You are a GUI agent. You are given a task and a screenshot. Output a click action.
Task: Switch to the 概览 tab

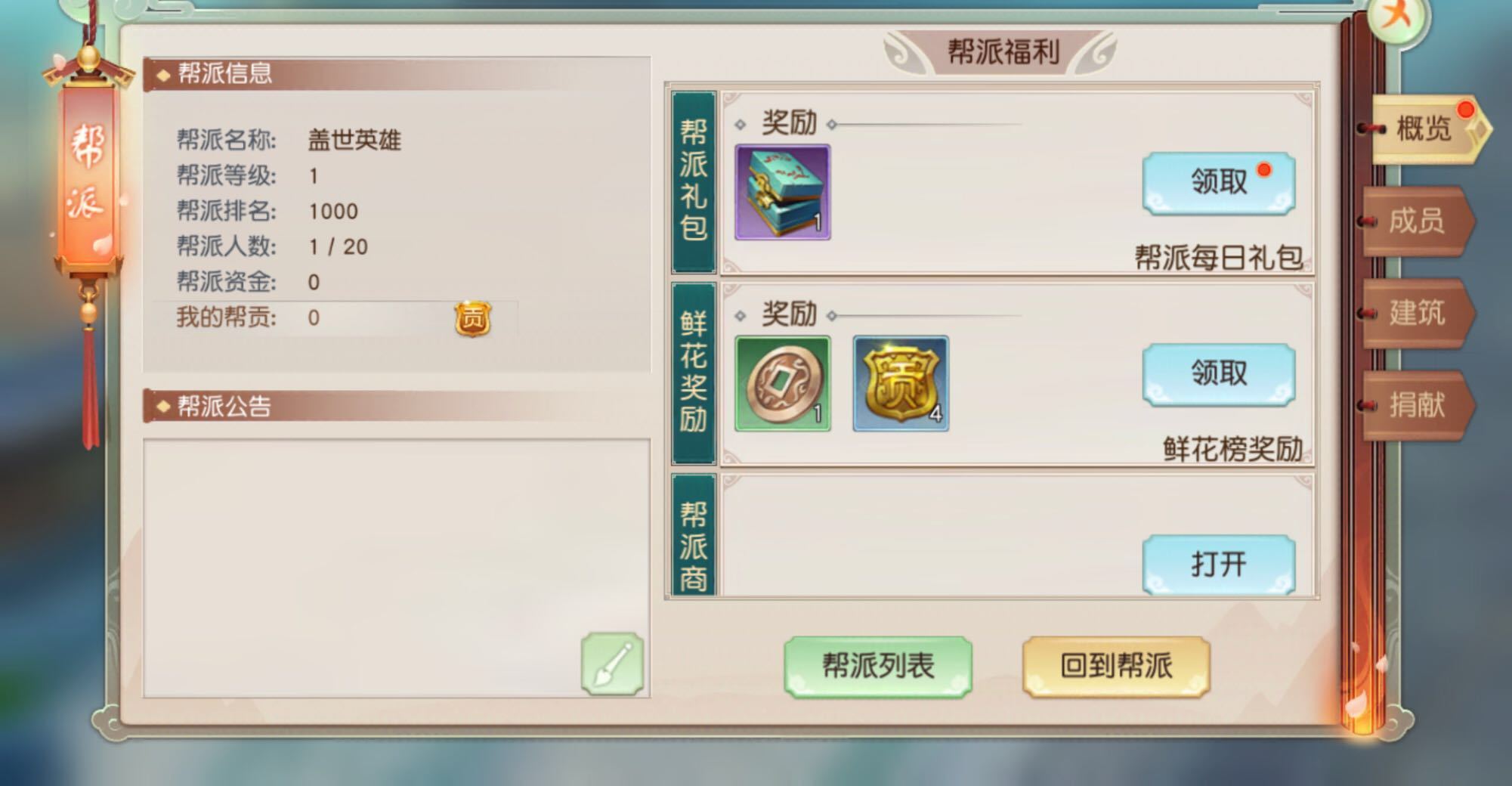1425,129
